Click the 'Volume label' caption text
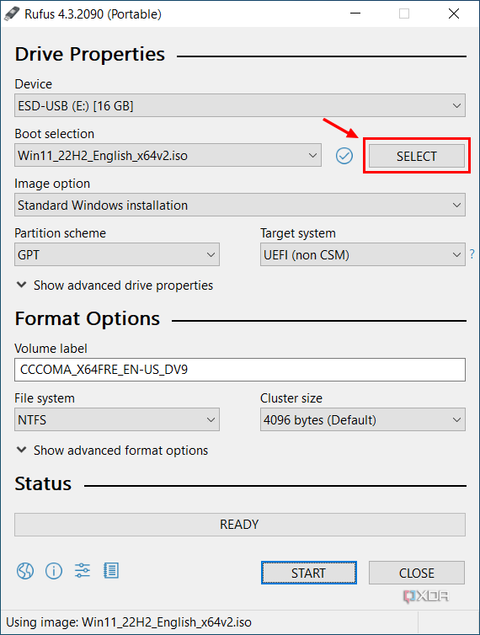This screenshot has height=635, width=480. coord(51,349)
